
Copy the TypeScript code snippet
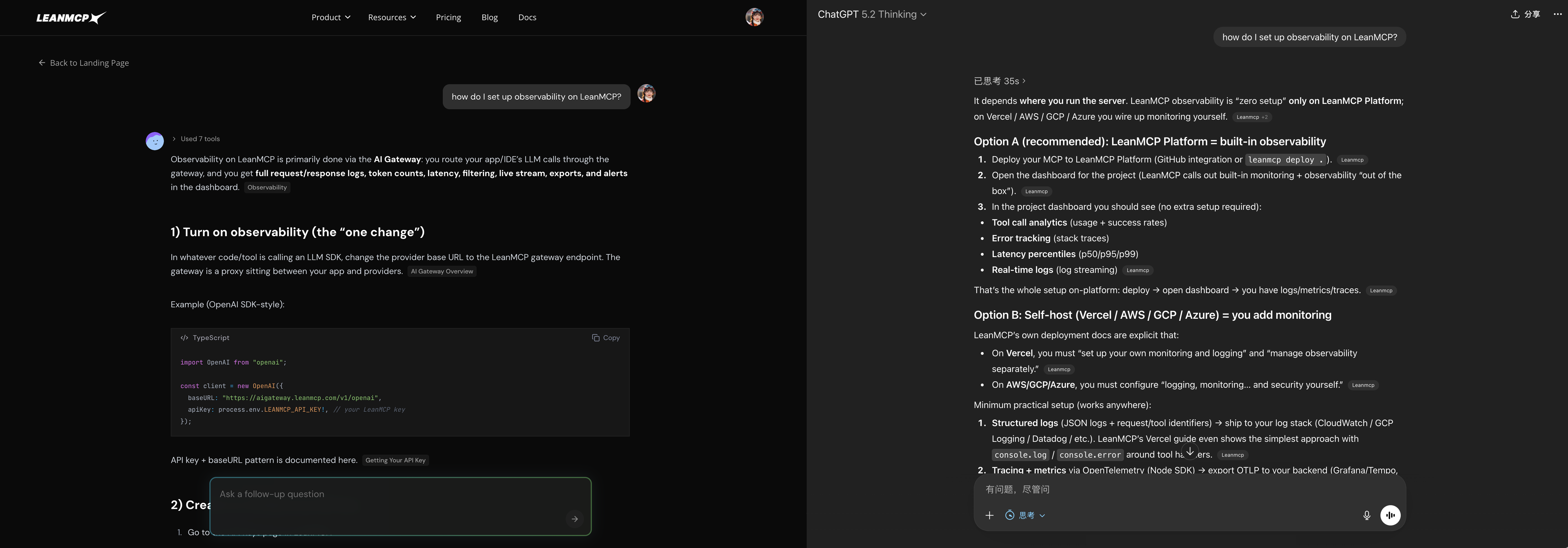point(606,337)
